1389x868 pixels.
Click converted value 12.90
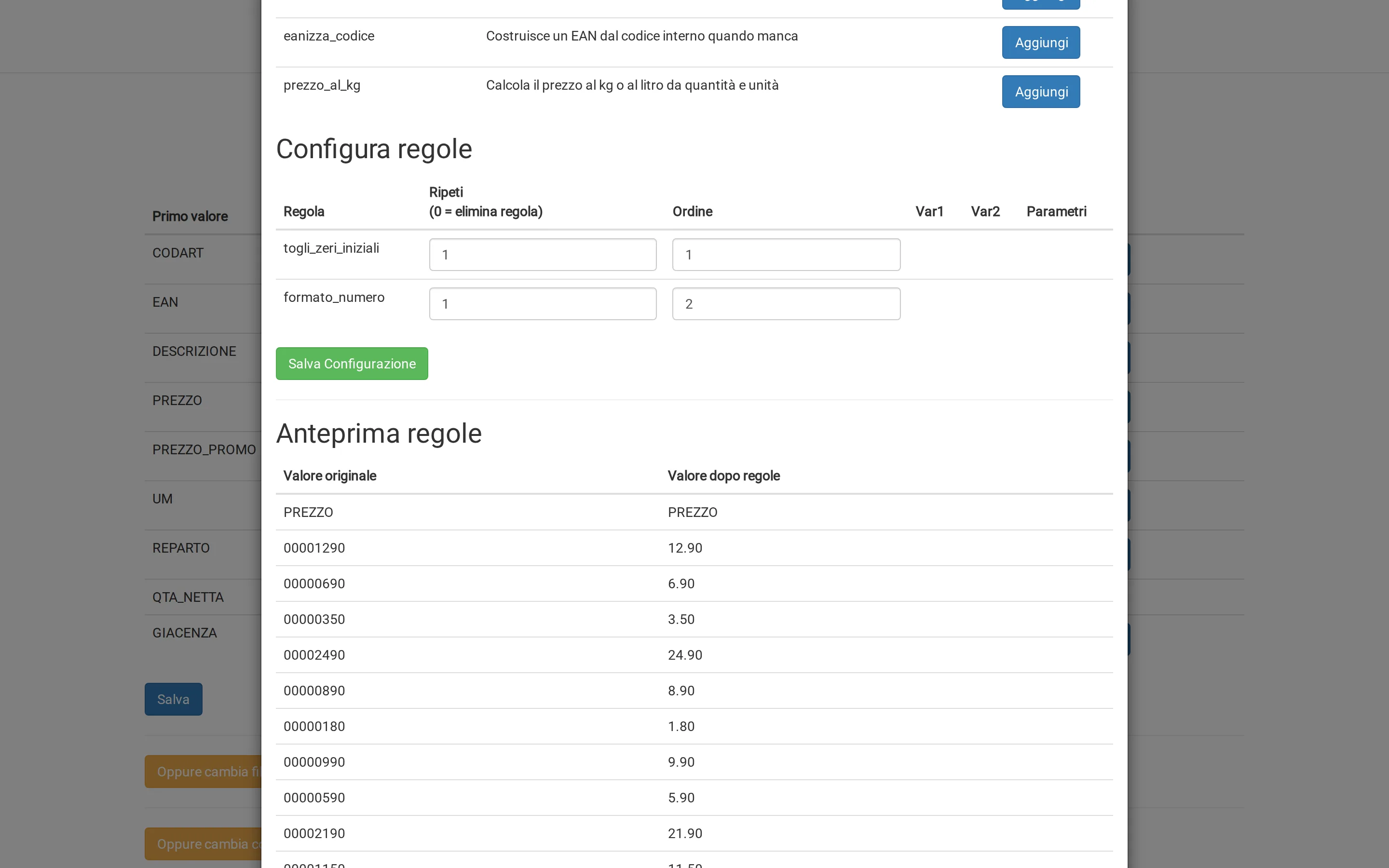pos(685,548)
